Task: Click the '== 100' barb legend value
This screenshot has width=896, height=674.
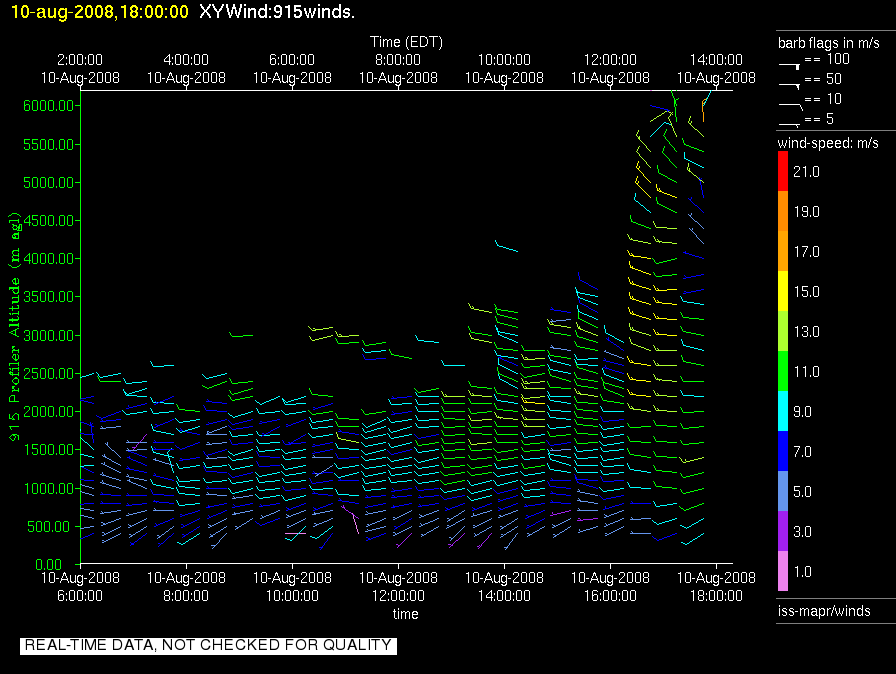Action: pyautogui.click(x=827, y=59)
